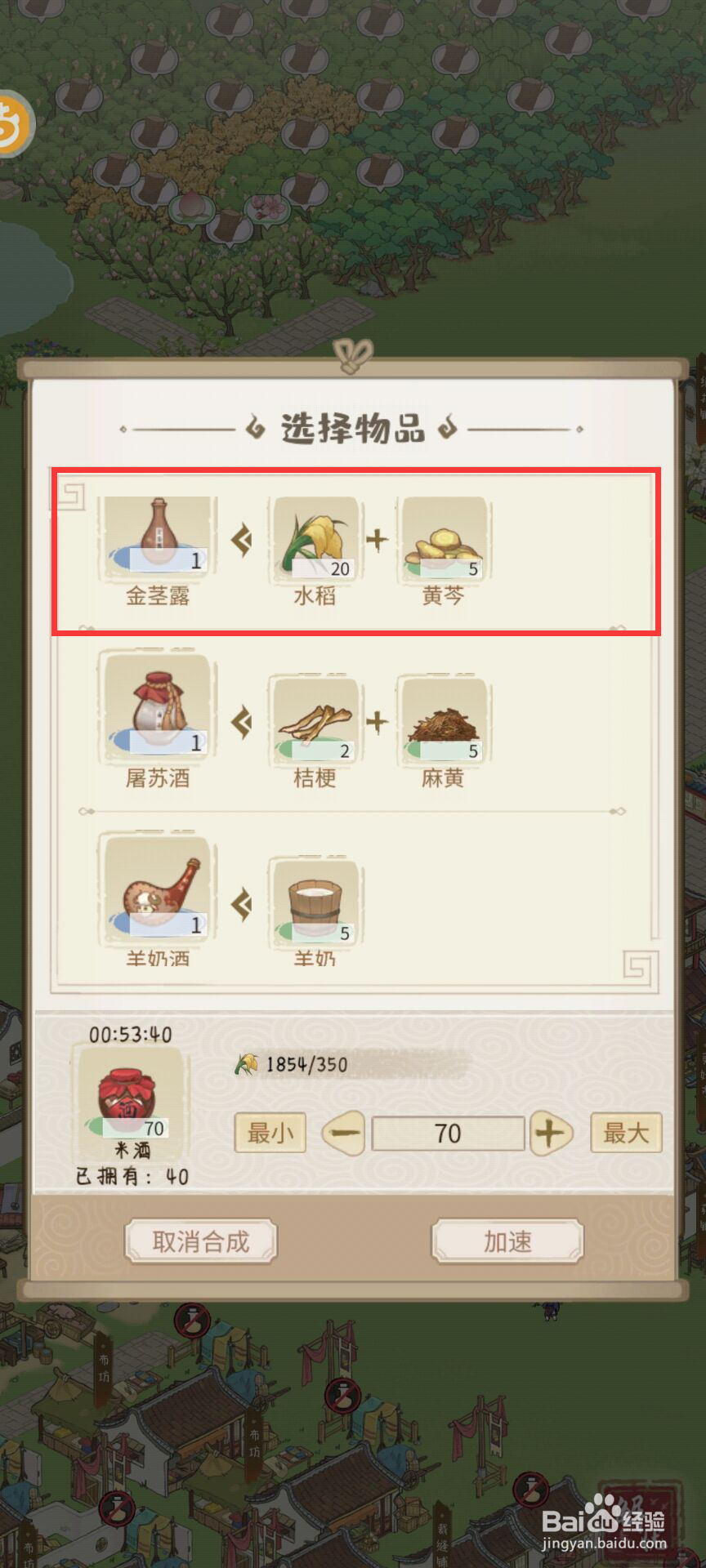Tap the orange round icon at left edge
Screen dimensions: 706x1568
(x=14, y=124)
